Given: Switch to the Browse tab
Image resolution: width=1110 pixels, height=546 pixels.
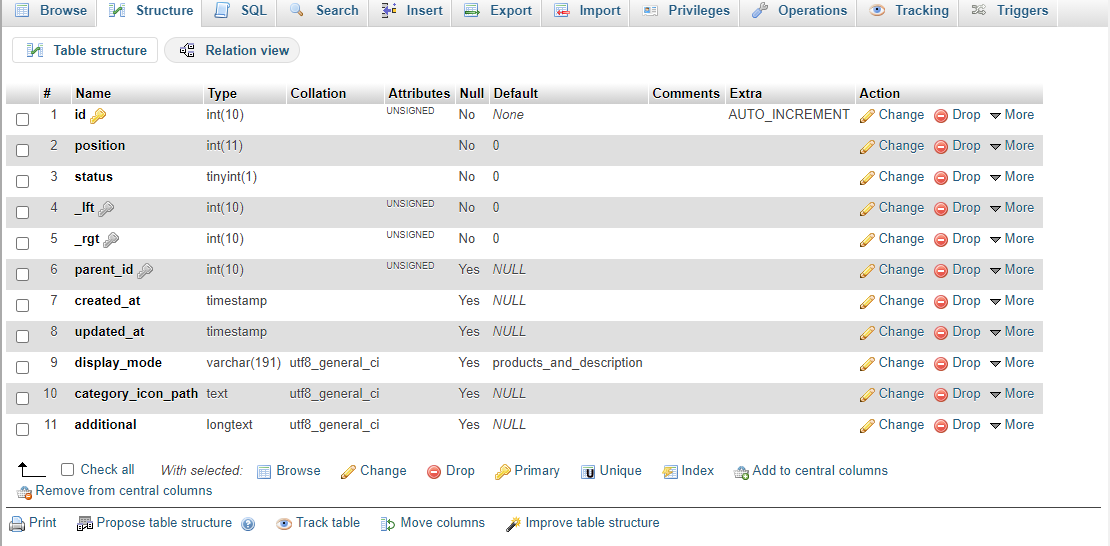Looking at the screenshot, I should 50,11.
